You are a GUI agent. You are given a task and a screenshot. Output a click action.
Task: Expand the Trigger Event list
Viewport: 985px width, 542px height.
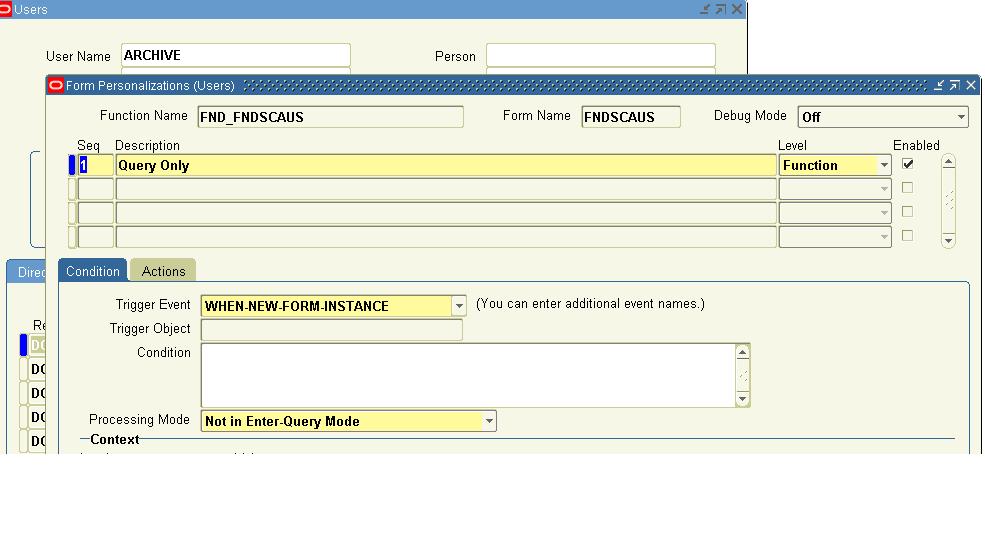[459, 306]
